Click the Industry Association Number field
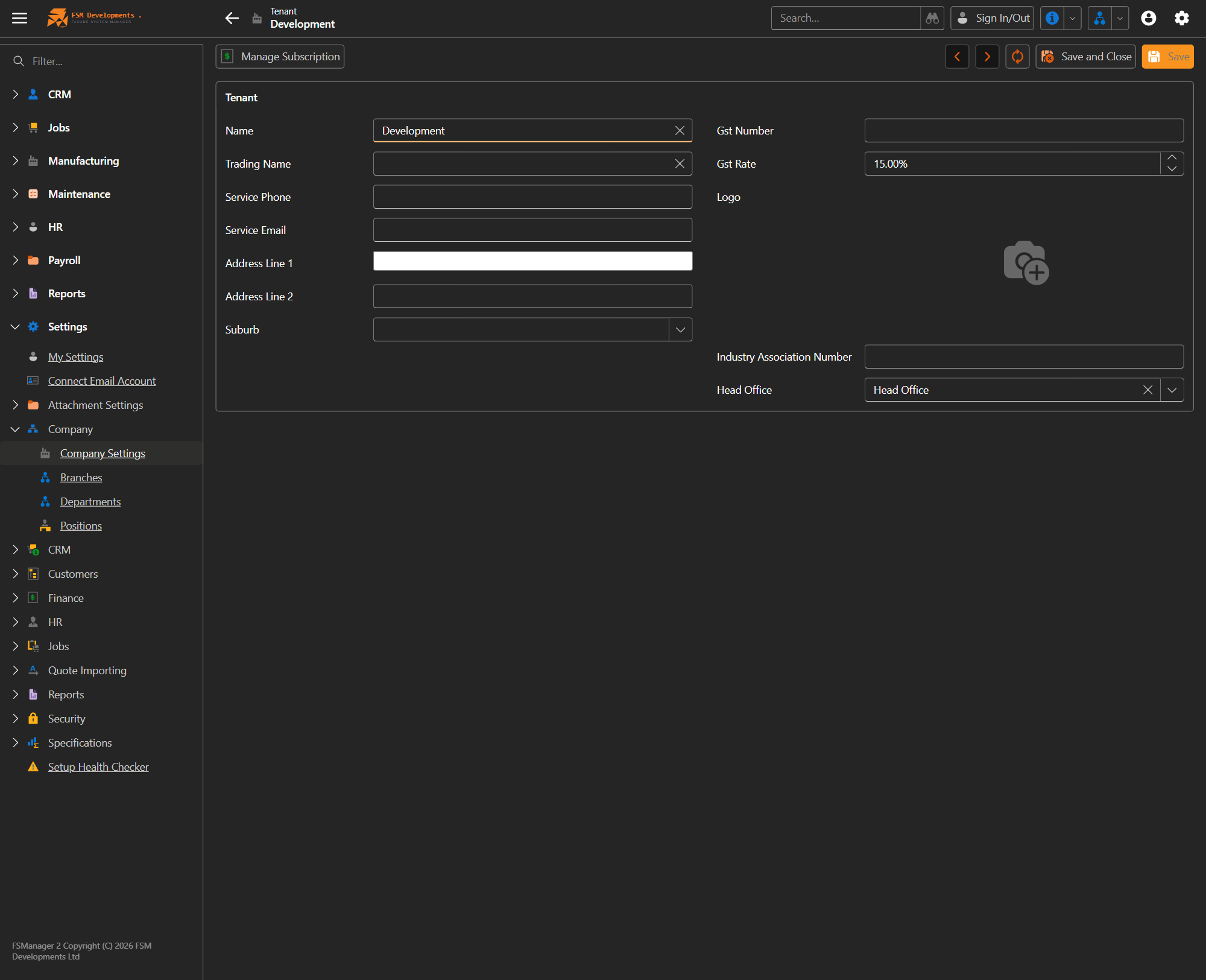This screenshot has height=980, width=1206. pyautogui.click(x=1024, y=356)
